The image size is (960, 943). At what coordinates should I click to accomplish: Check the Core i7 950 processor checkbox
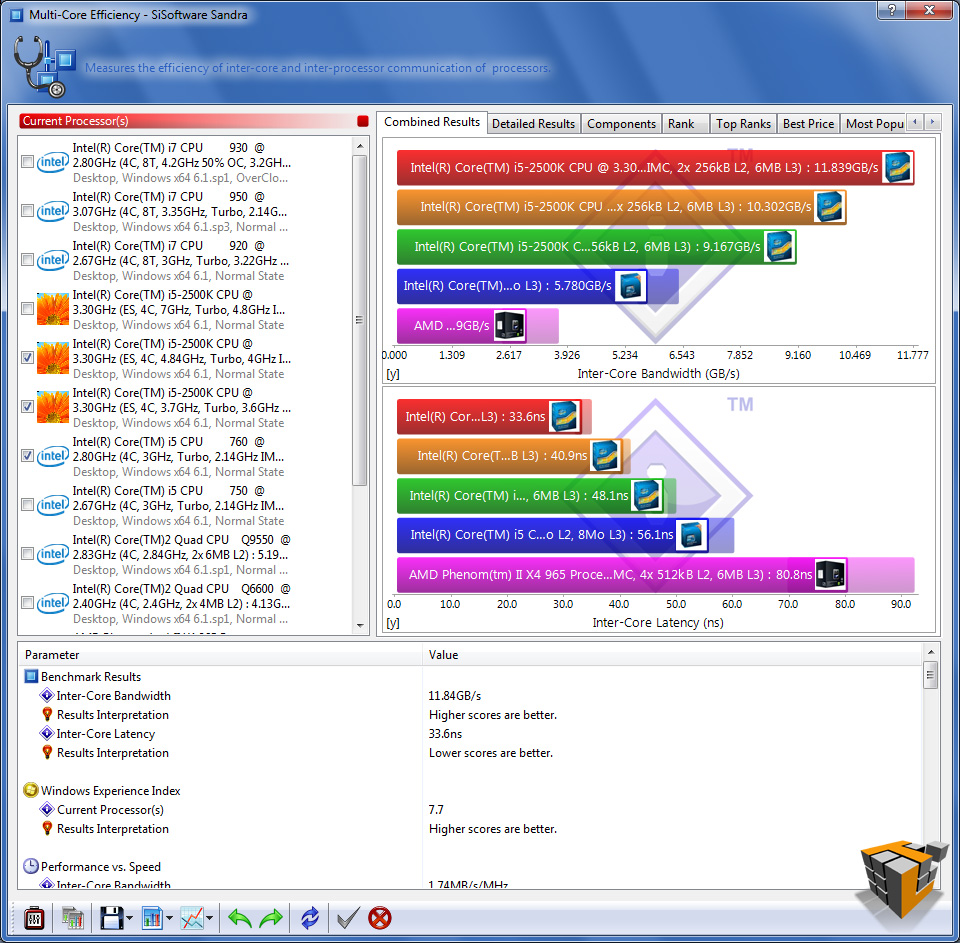tap(27, 211)
